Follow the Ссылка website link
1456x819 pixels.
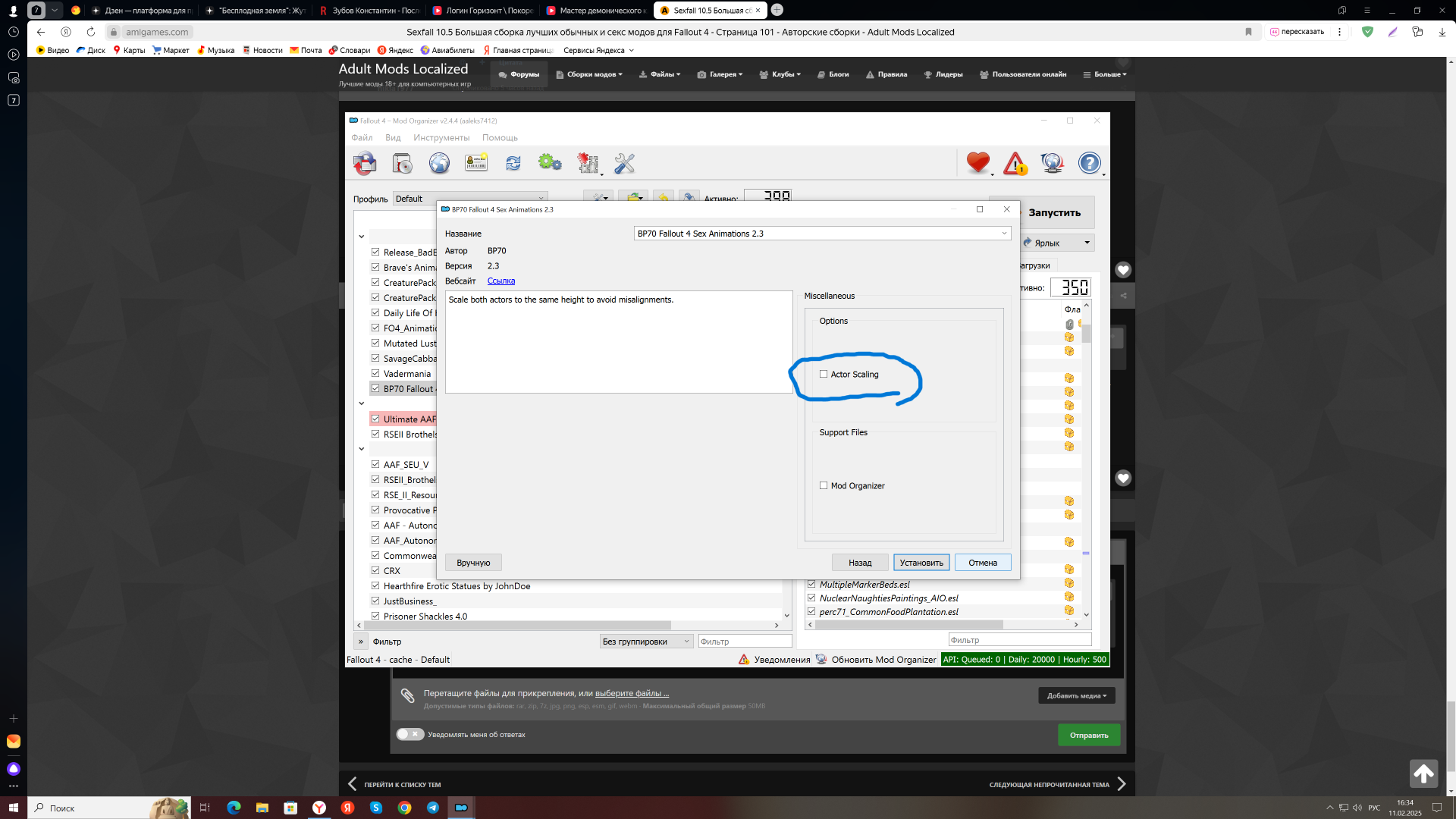pyautogui.click(x=501, y=281)
